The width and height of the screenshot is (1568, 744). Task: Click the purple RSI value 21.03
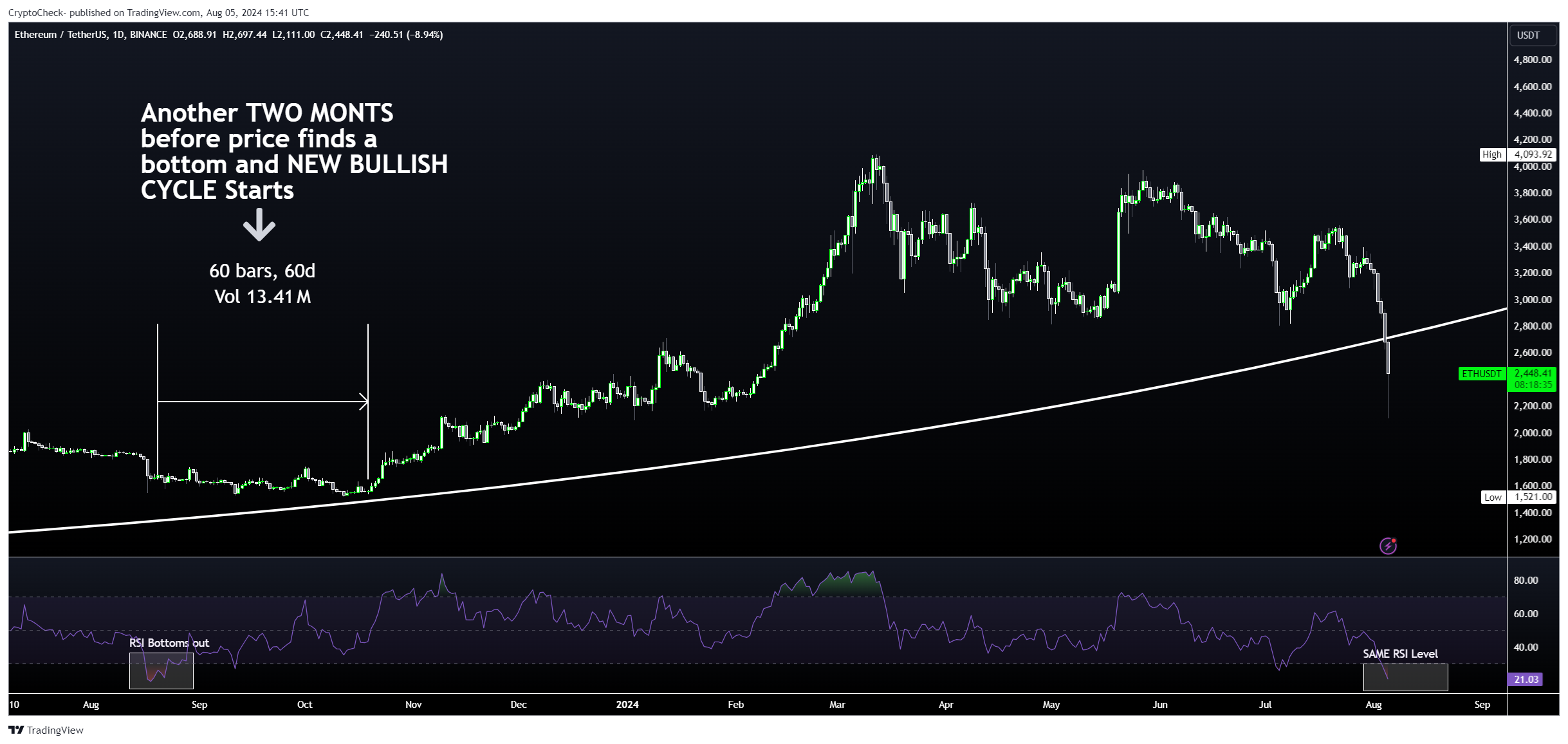(x=1526, y=679)
